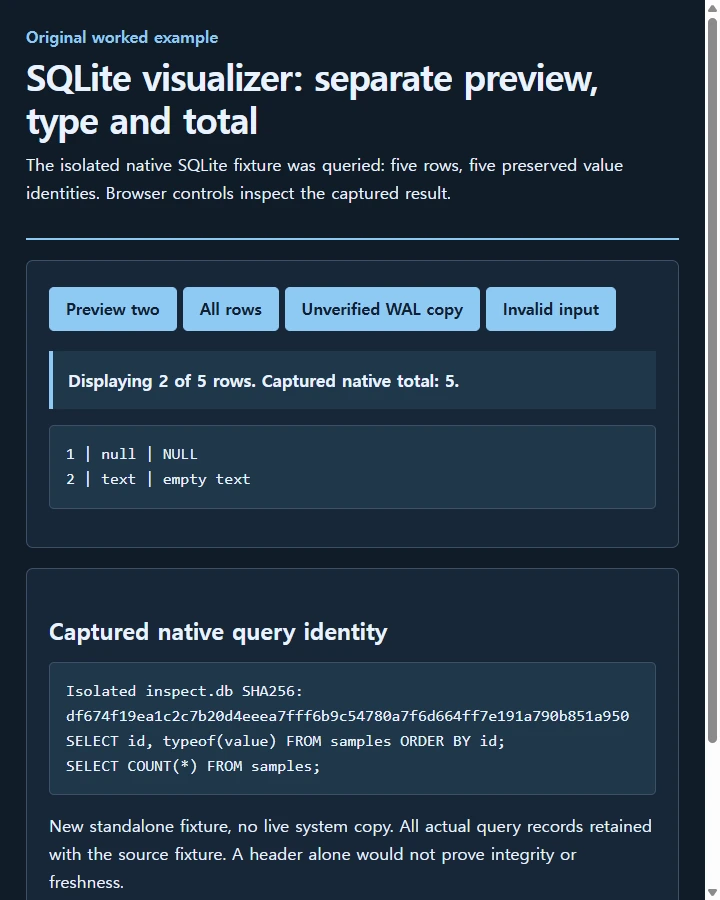Image resolution: width=720 pixels, height=900 pixels.
Task: Click the 'SELECT id, typeof(value)' query line
Action: coord(285,741)
